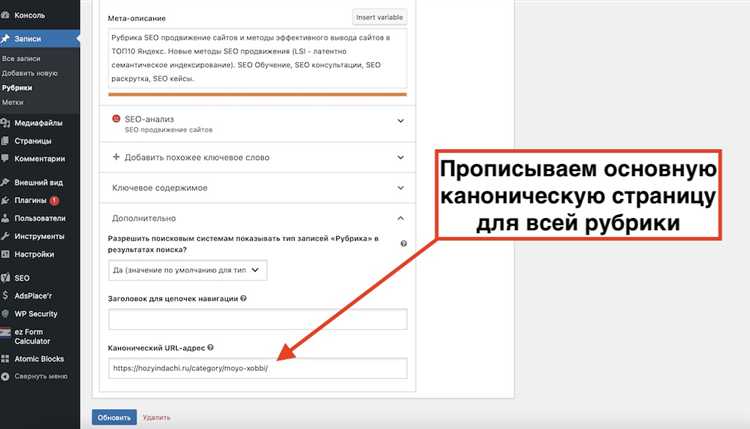Image resolution: width=750 pixels, height=429 pixels.
Task: Open help for search results visibility question
Action: tap(404, 243)
